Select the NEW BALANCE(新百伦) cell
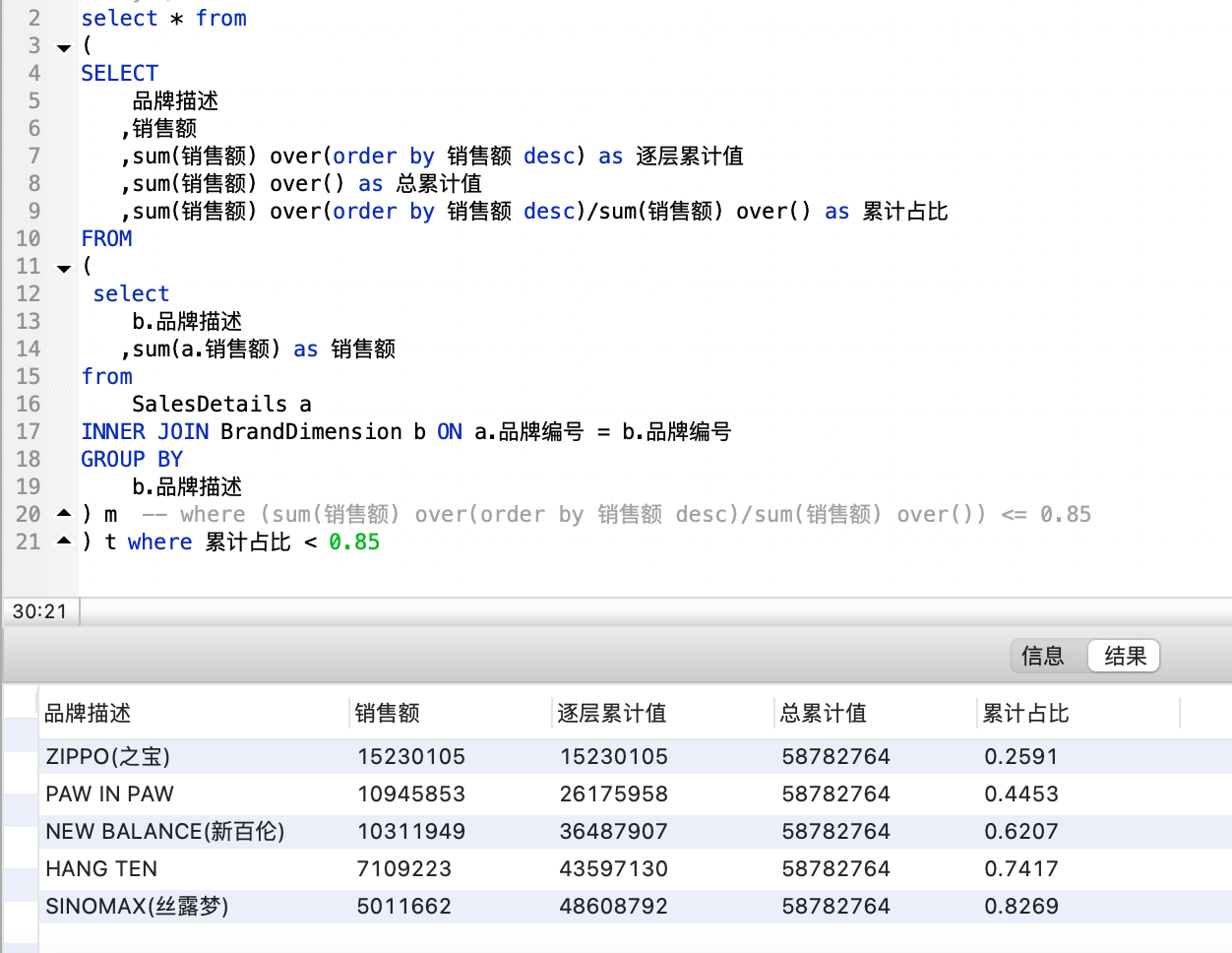 (165, 831)
